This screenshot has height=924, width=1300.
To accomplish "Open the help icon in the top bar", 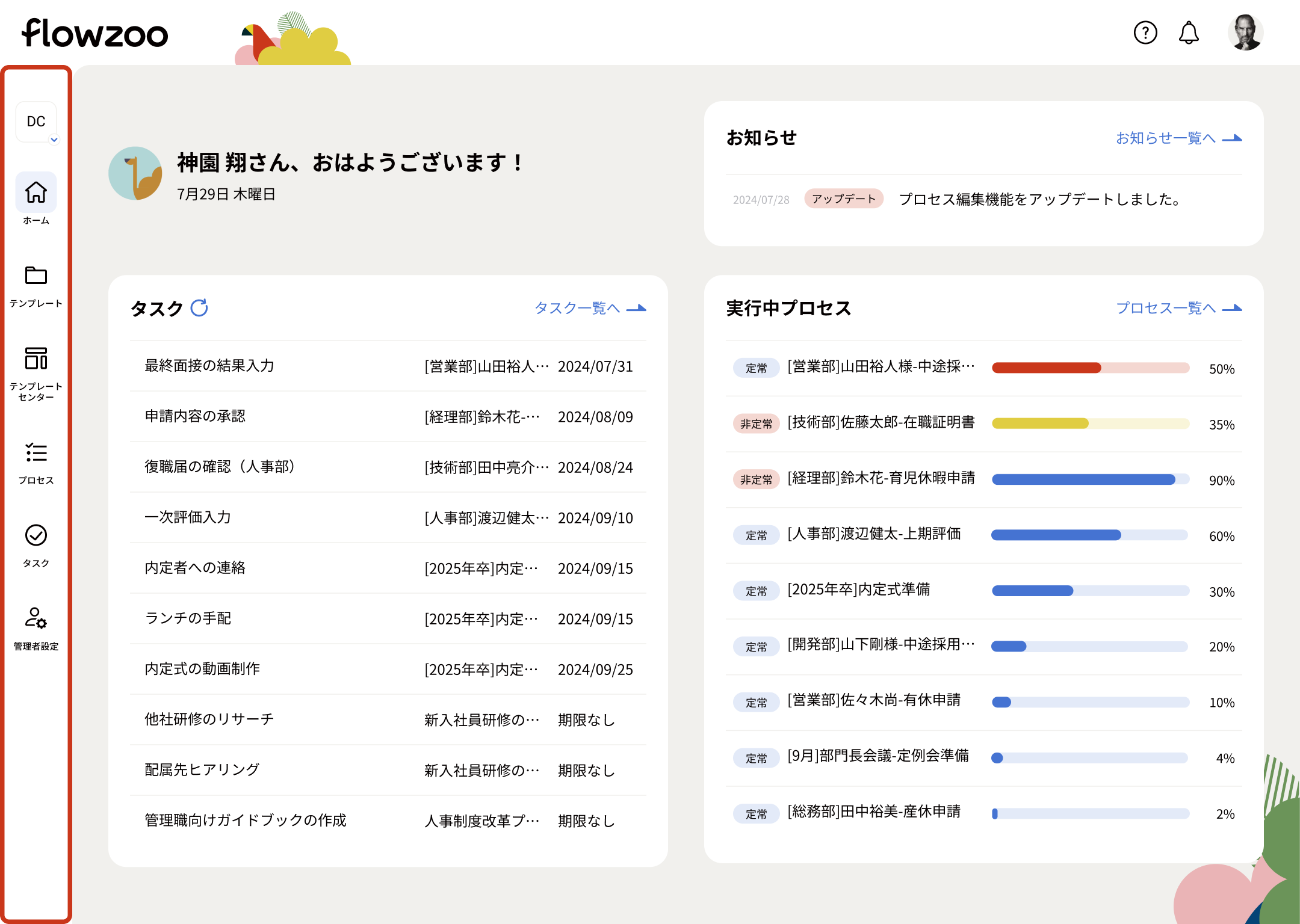I will pyautogui.click(x=1145, y=33).
